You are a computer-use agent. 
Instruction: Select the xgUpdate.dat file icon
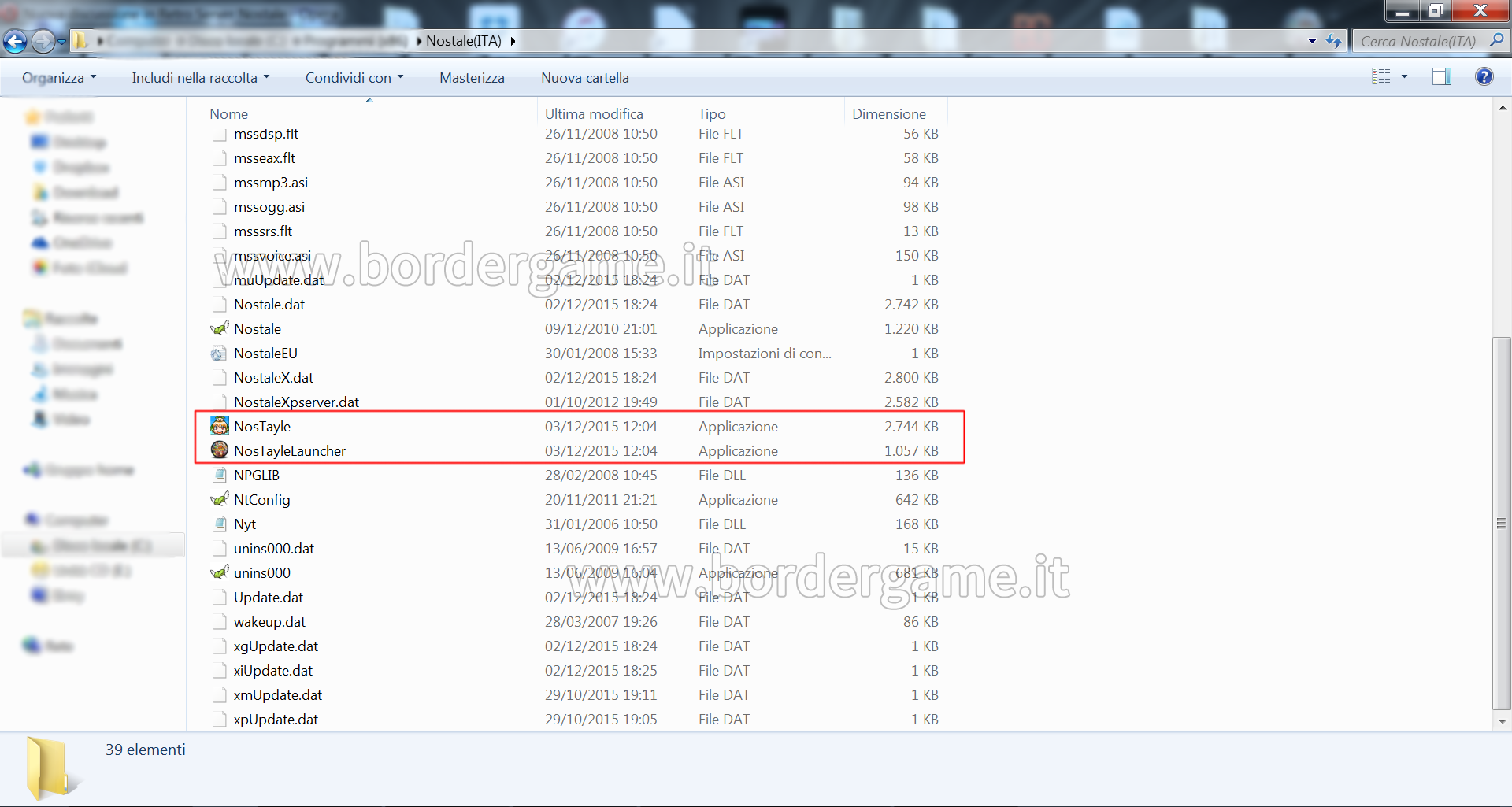220,646
